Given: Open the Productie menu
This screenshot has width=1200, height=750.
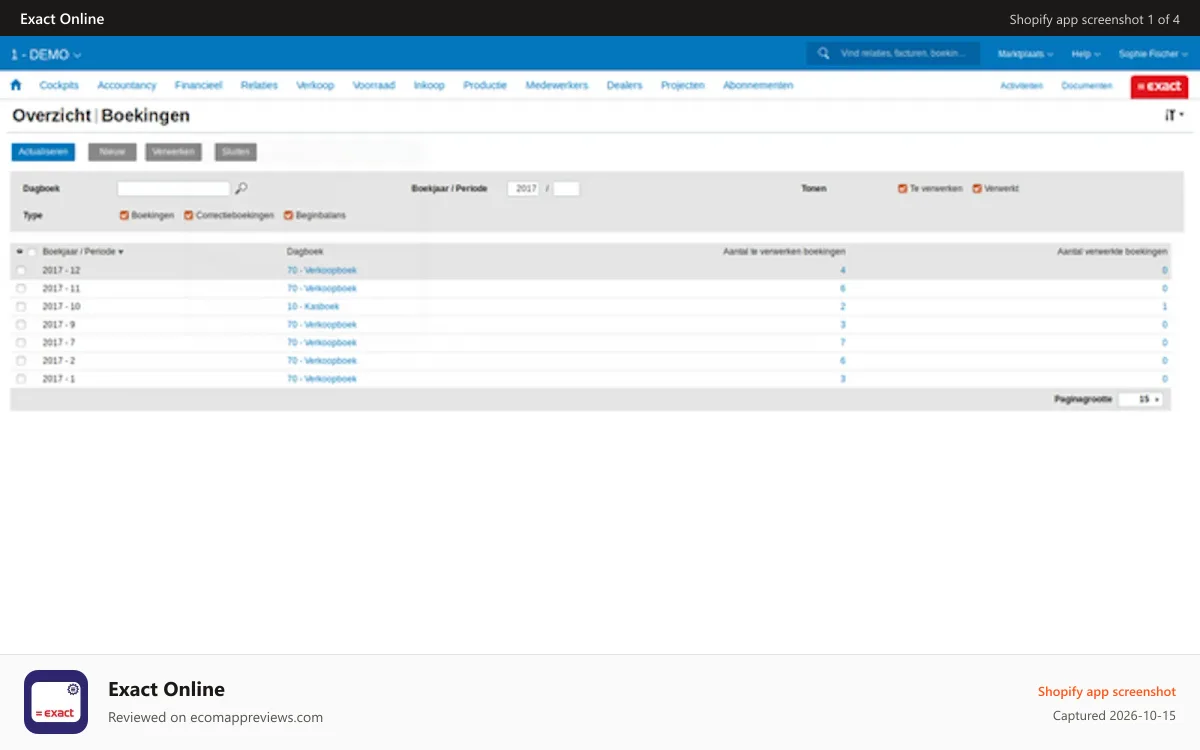Looking at the screenshot, I should coord(485,86).
